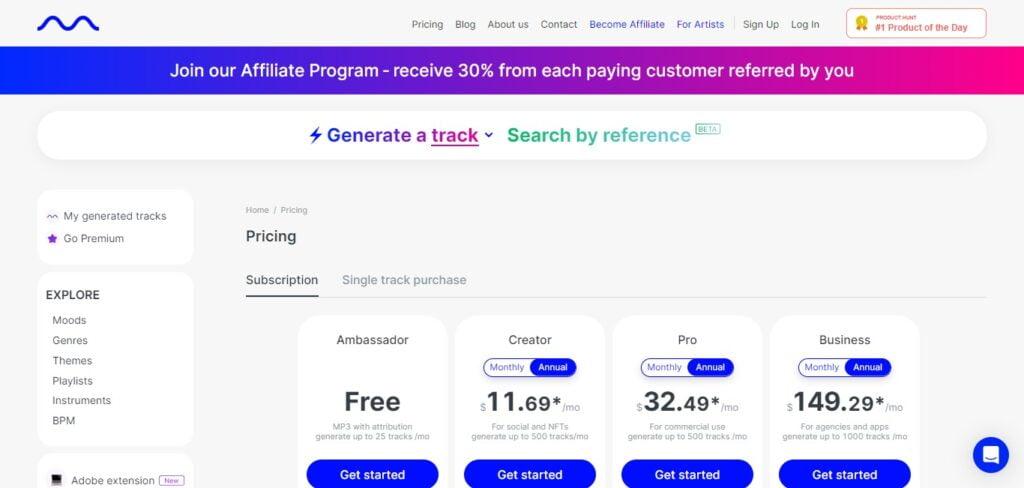Click the Creator plan title
Screen dimensions: 1024x488
530,340
